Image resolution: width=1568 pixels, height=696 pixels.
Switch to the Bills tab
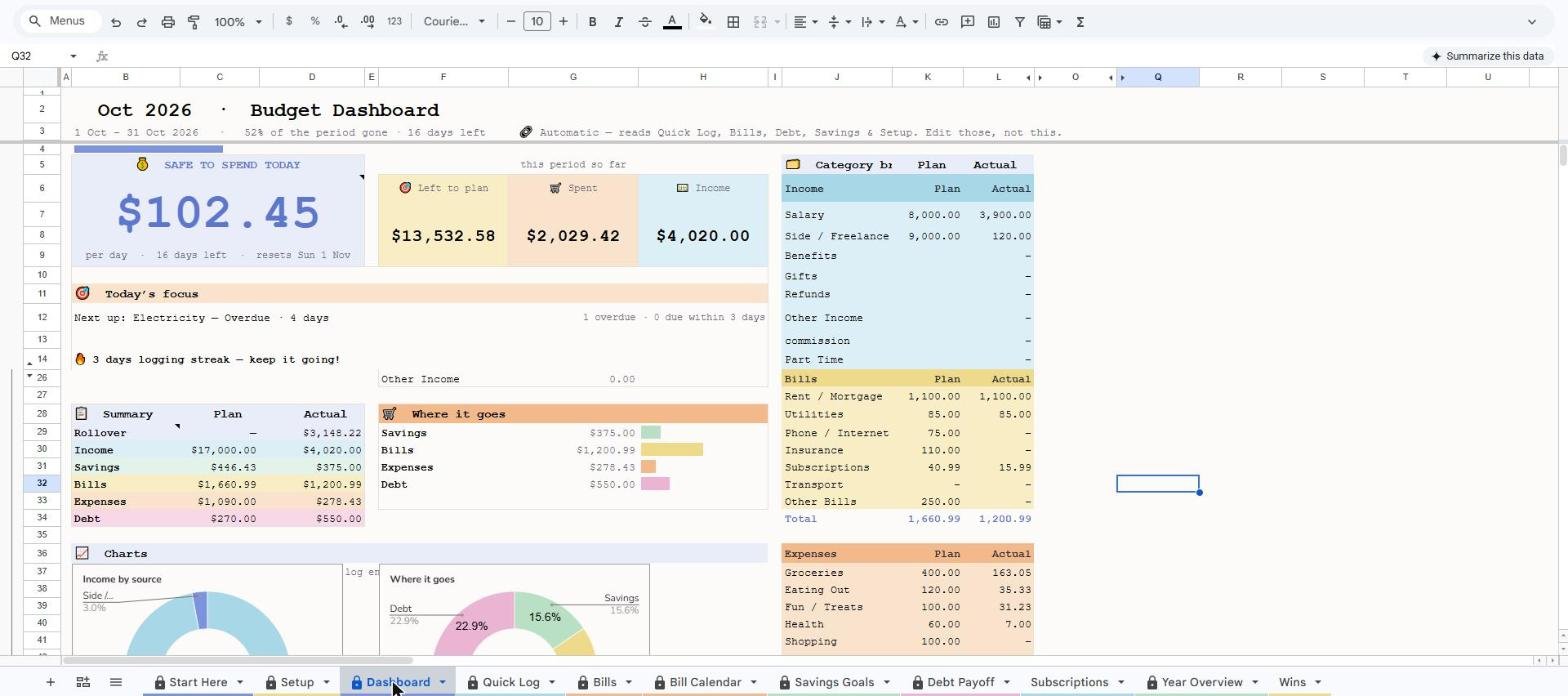coord(604,682)
